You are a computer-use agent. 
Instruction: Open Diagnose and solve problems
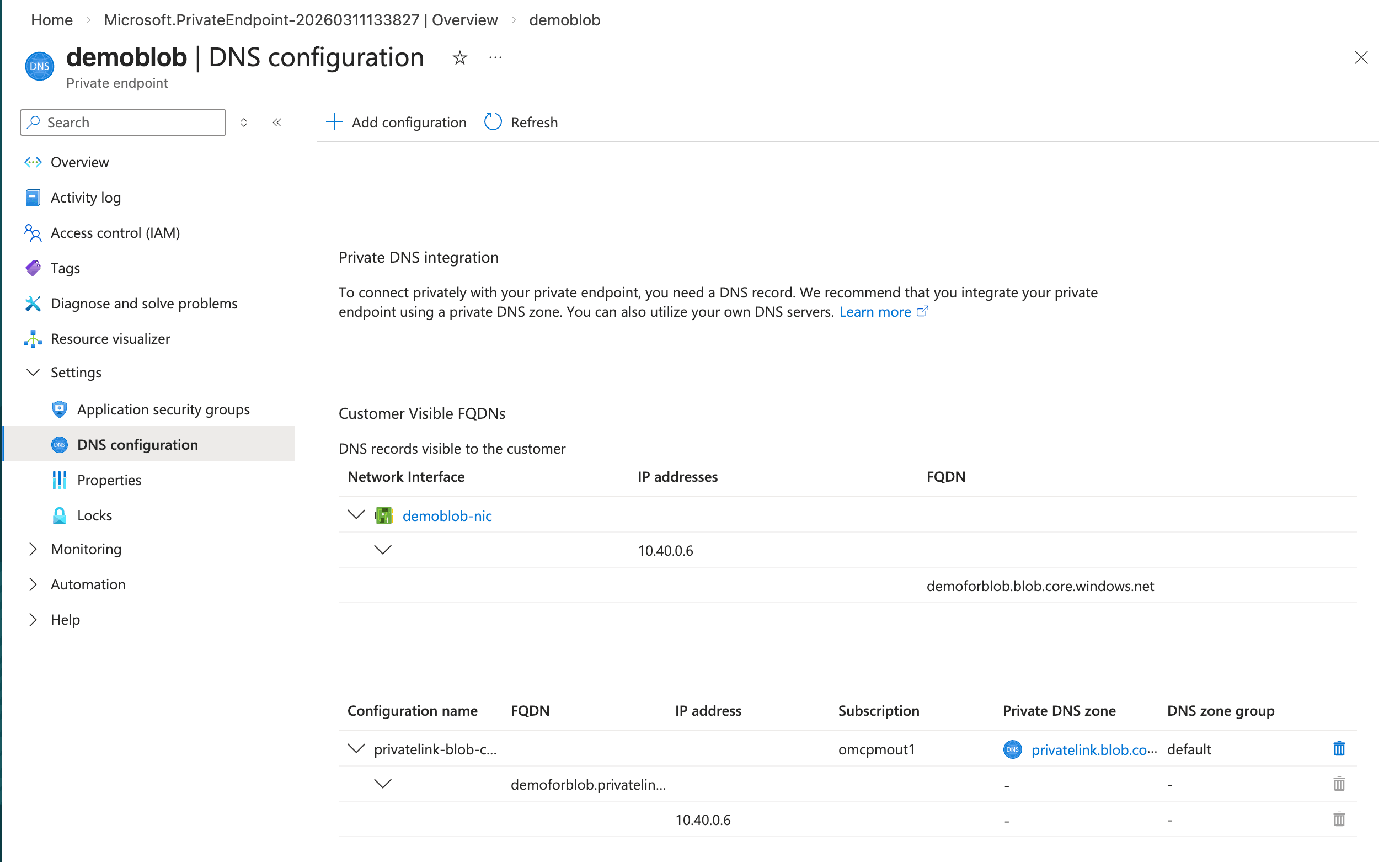144,304
